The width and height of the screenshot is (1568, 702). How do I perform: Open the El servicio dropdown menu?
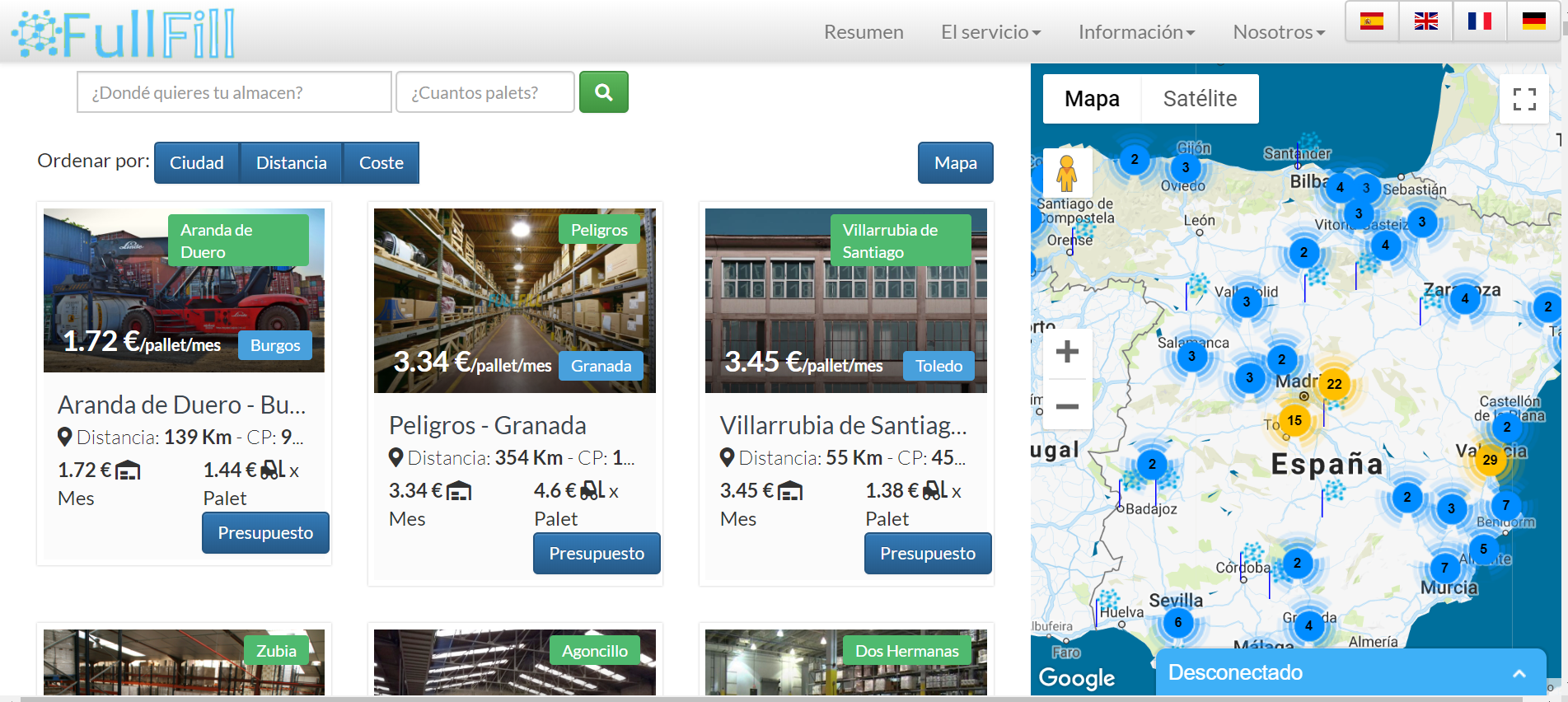pos(990,32)
